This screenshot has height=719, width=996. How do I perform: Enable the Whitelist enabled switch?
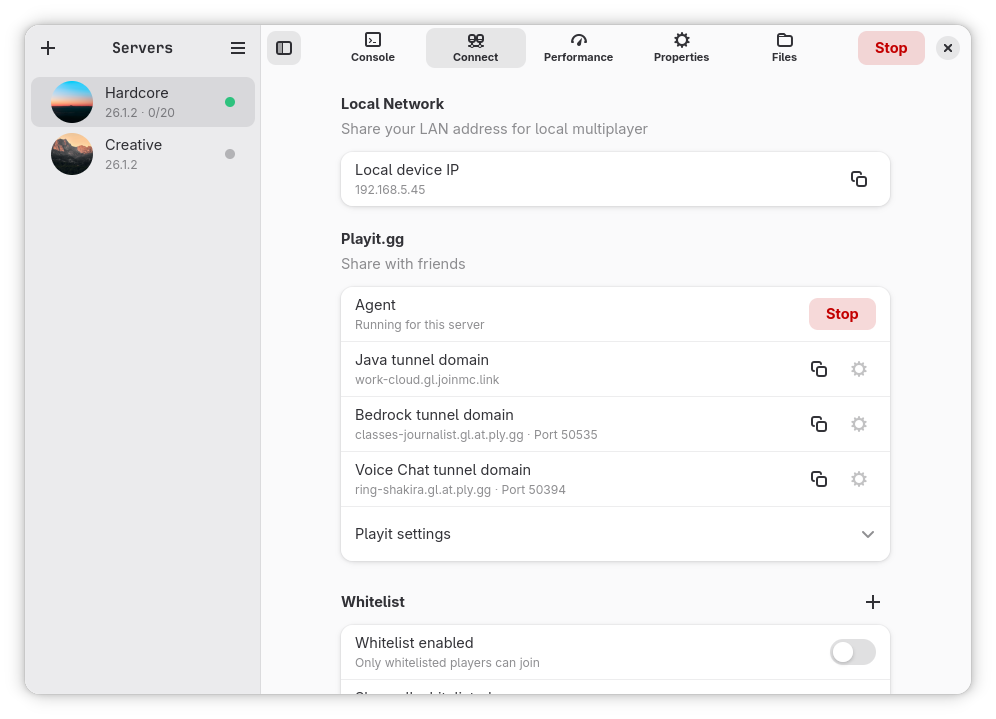[x=852, y=652]
